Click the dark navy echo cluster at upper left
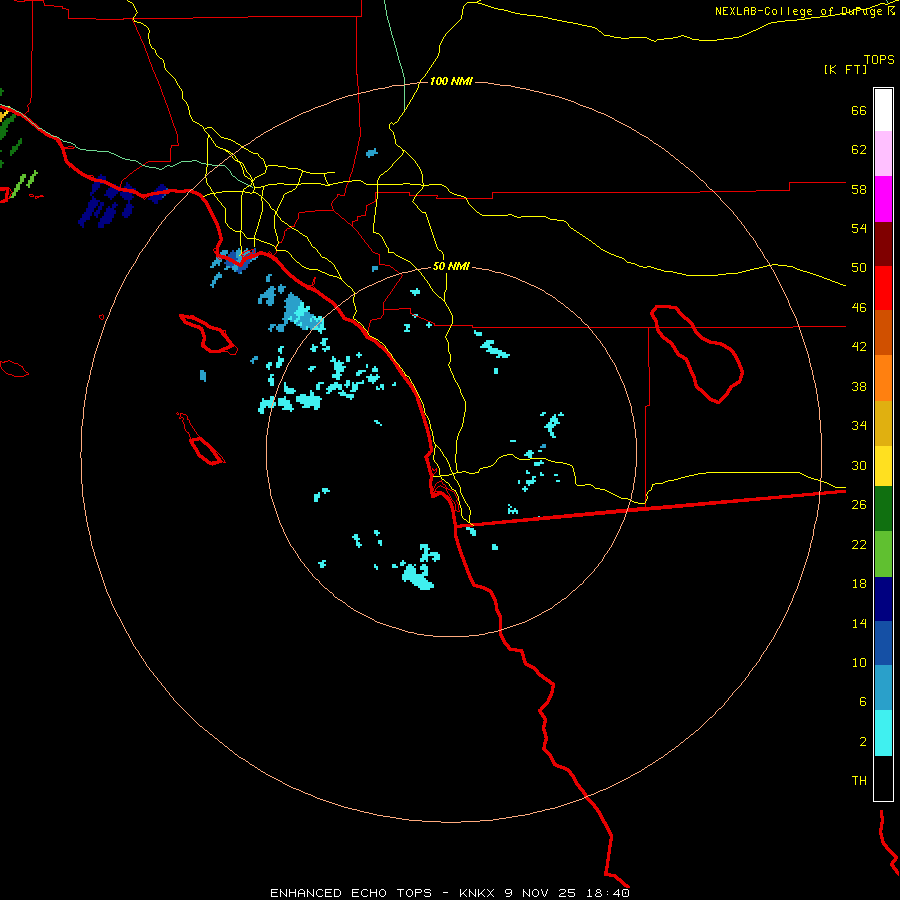 pyautogui.click(x=107, y=204)
